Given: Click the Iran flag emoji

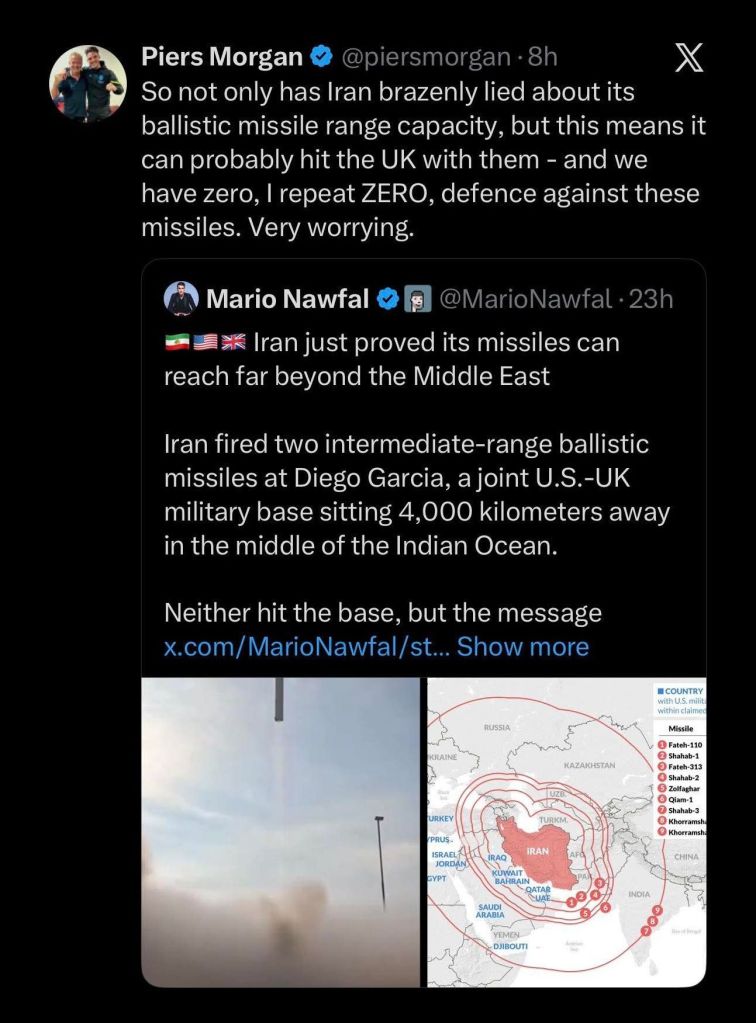Looking at the screenshot, I should [x=176, y=343].
